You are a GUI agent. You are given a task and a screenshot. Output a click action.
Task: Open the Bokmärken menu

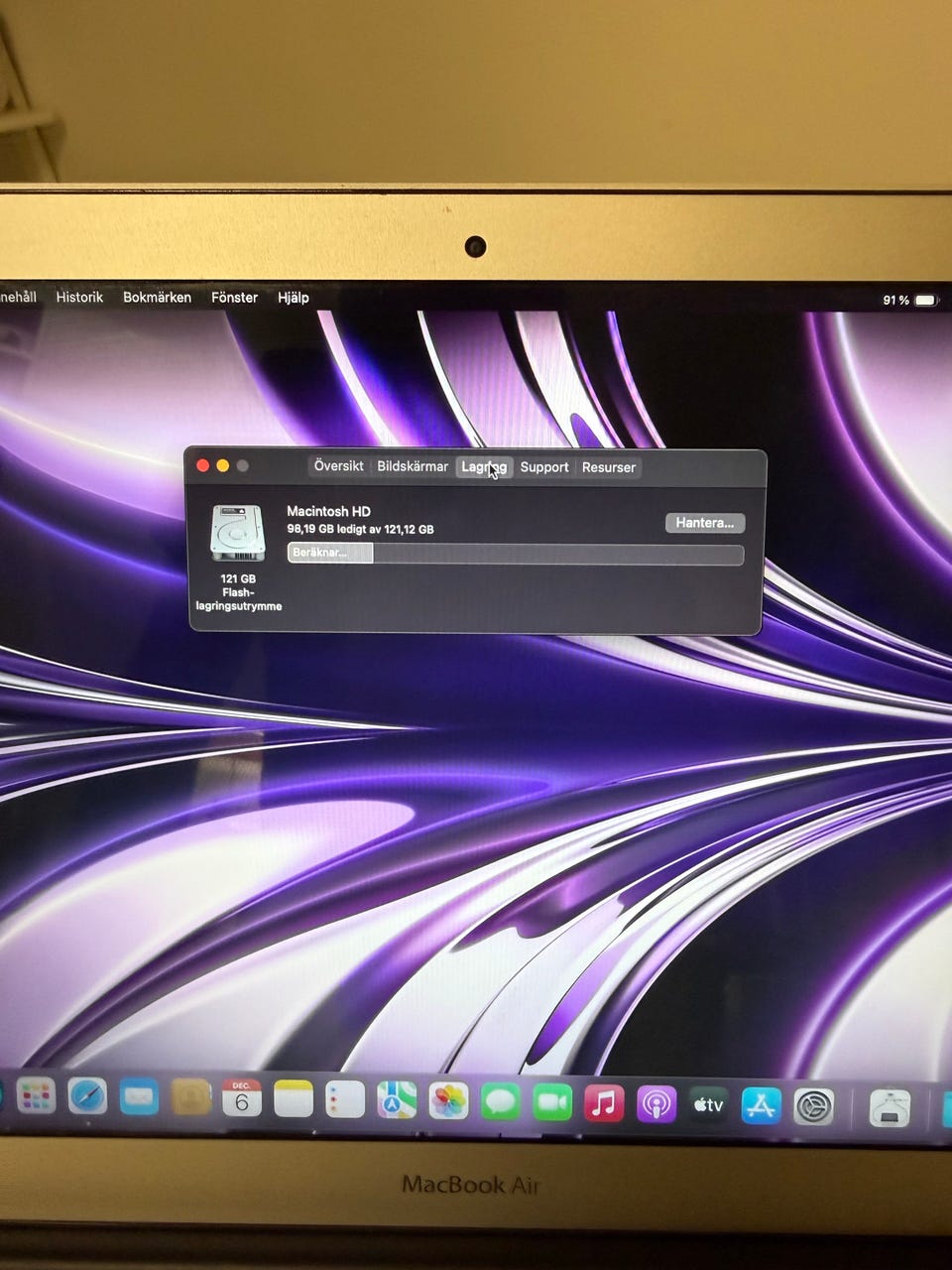click(157, 297)
